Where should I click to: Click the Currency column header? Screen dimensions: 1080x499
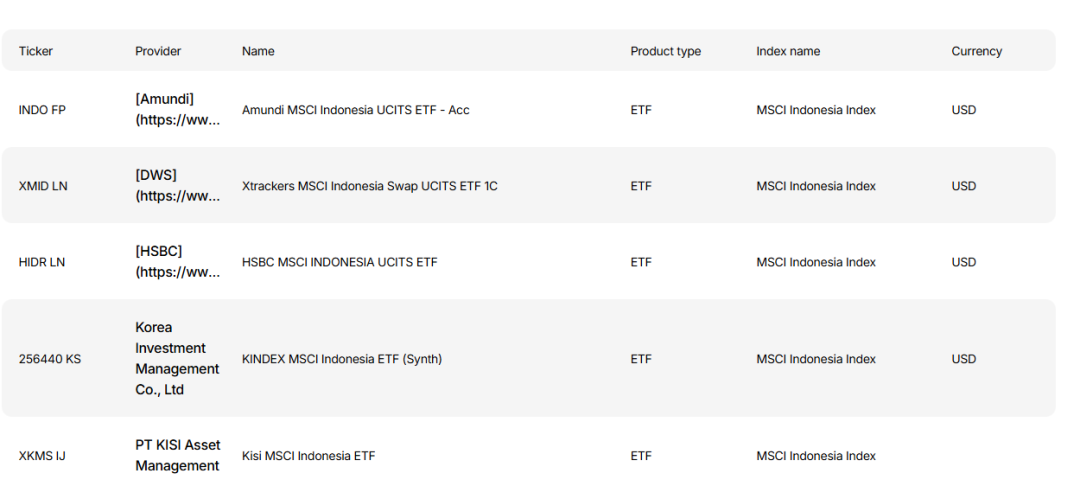pos(976,51)
